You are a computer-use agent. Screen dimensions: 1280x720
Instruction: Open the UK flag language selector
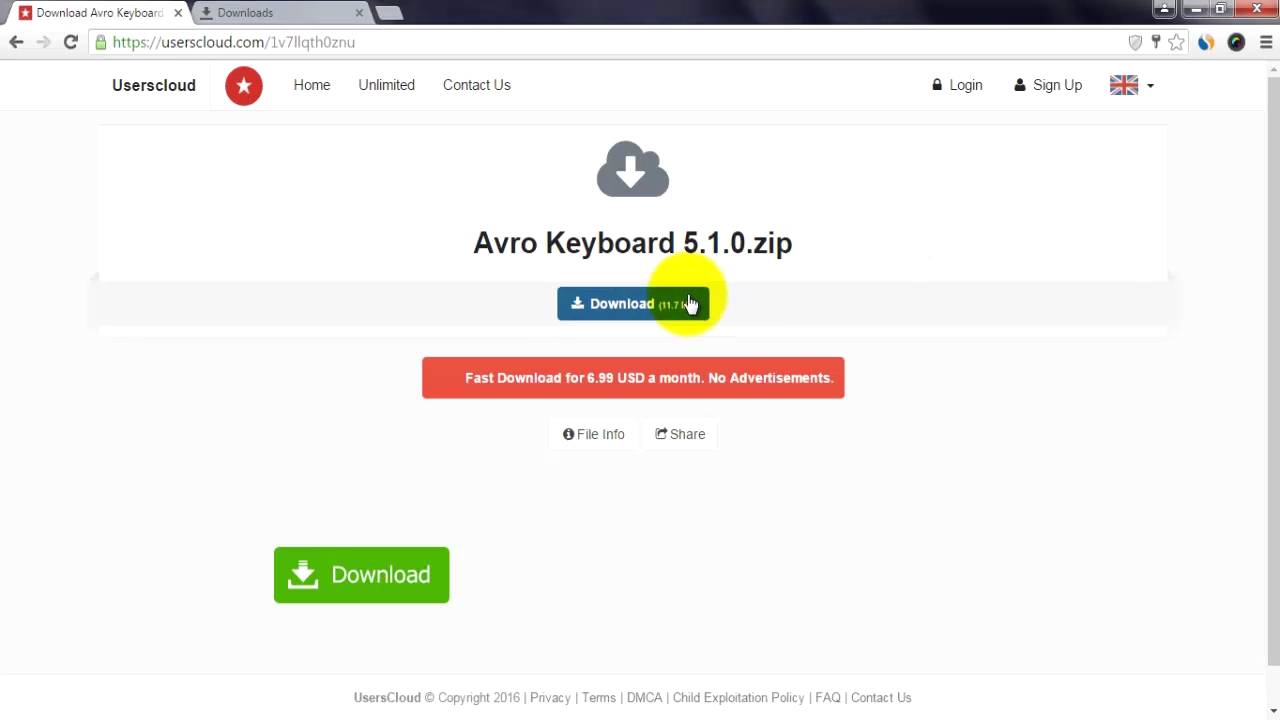point(1123,85)
